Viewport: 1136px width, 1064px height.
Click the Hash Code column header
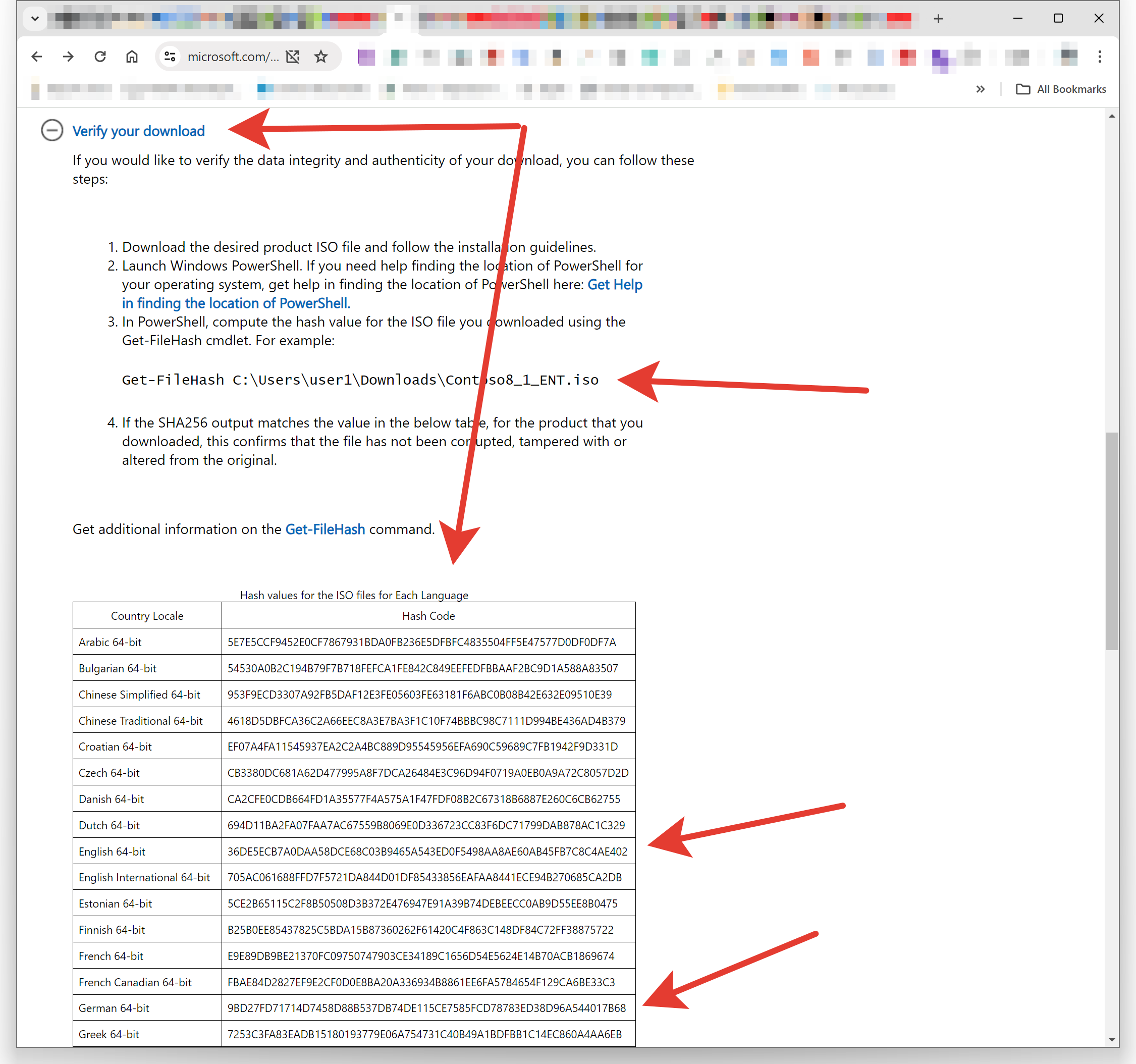click(x=428, y=615)
